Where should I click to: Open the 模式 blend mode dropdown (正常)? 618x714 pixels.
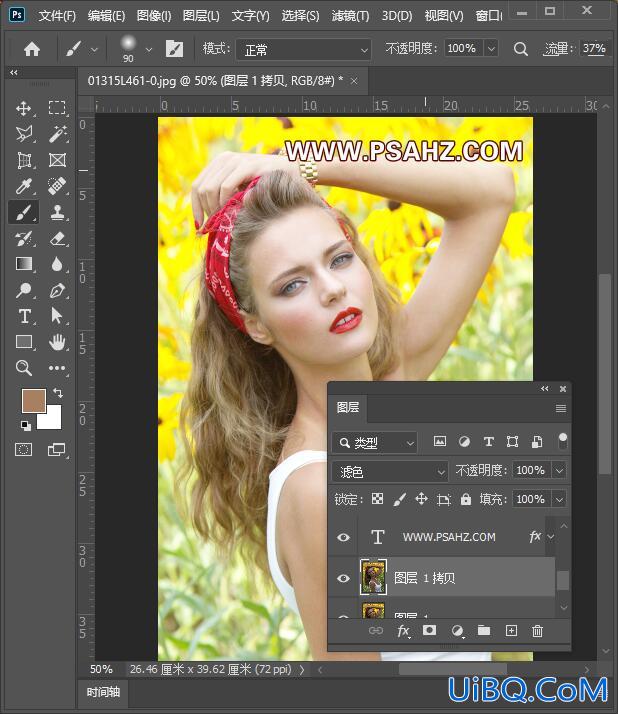point(303,49)
